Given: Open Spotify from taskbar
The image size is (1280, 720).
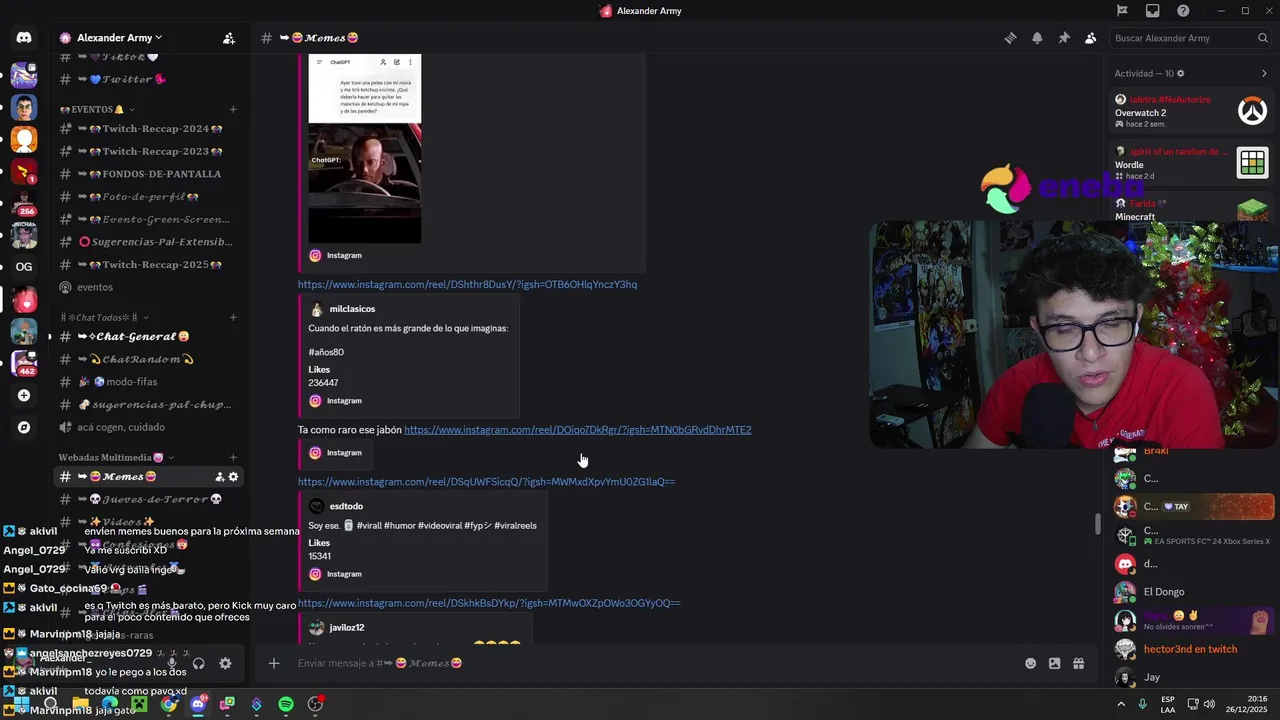Looking at the screenshot, I should click(x=286, y=704).
